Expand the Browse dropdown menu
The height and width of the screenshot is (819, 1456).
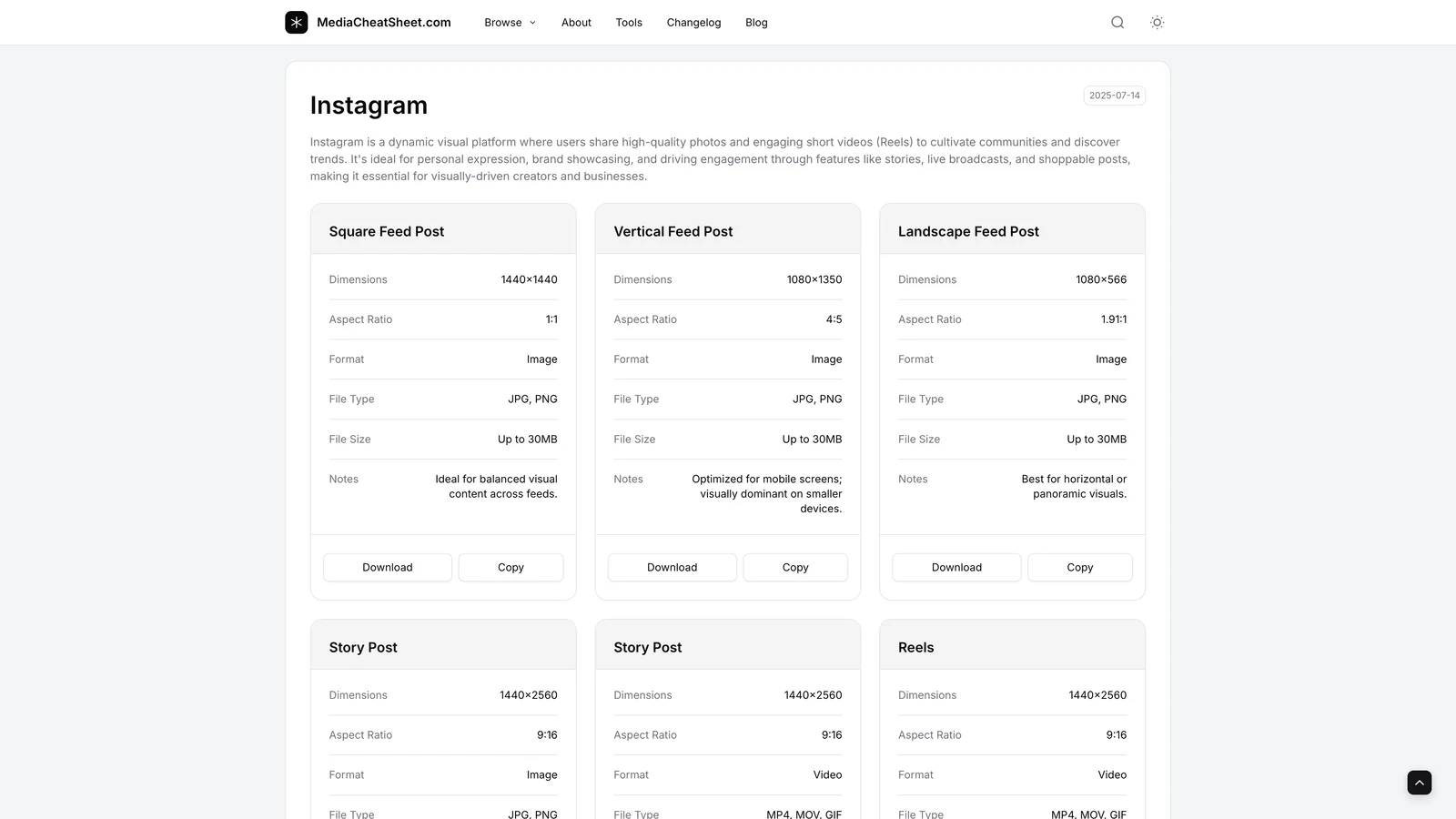coord(510,23)
